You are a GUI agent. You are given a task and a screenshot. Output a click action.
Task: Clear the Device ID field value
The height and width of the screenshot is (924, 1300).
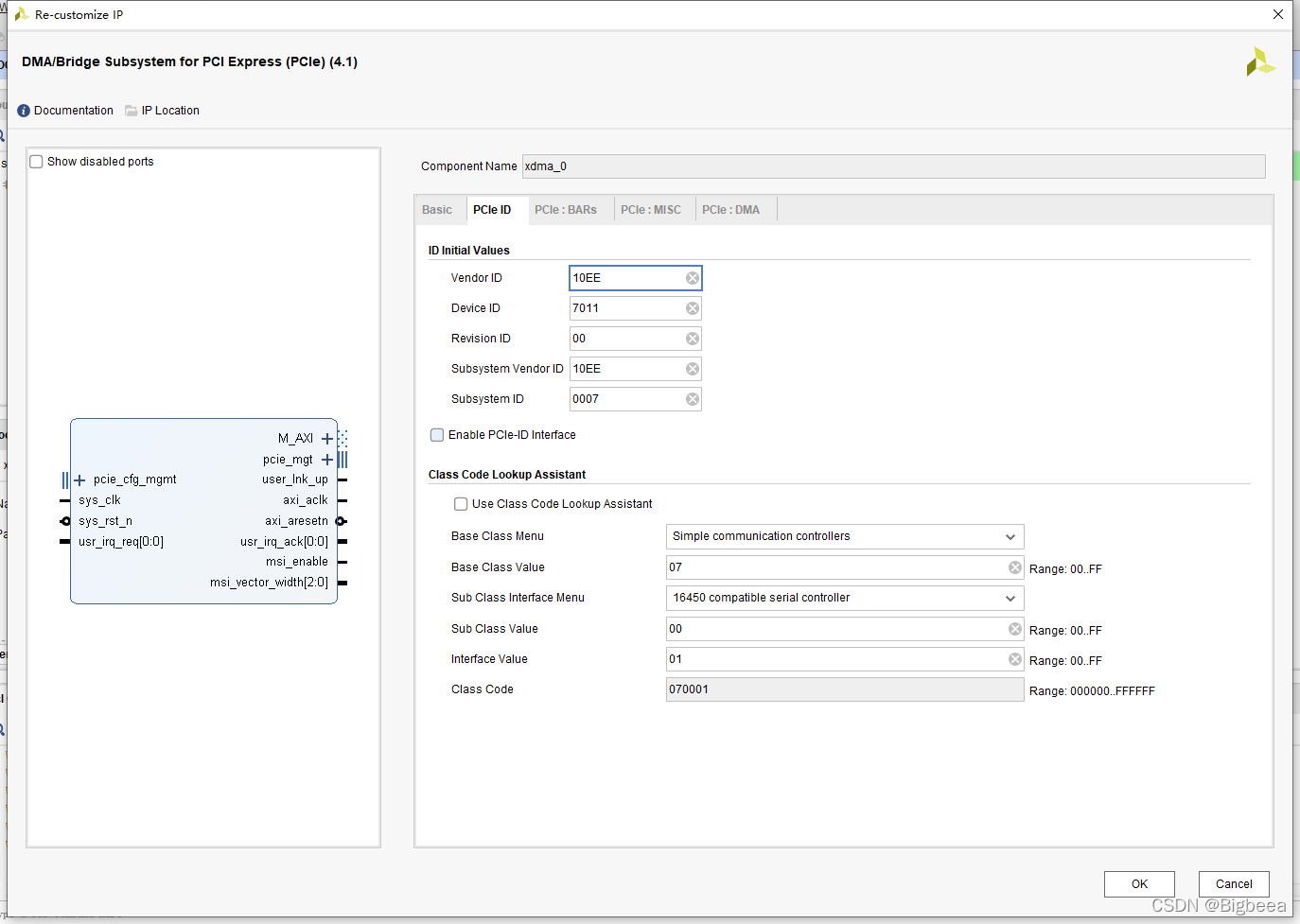coord(693,308)
